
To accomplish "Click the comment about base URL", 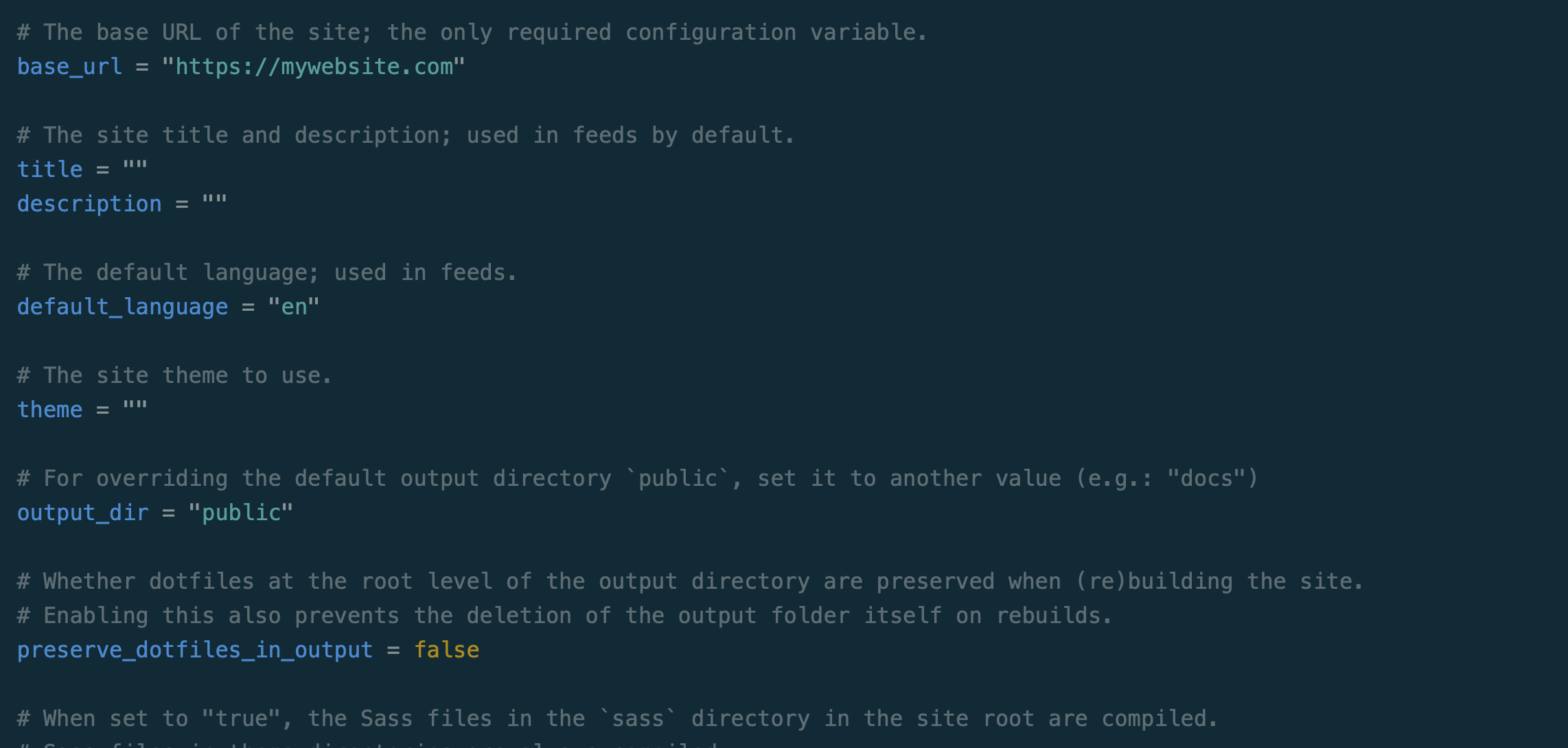I will pyautogui.click(x=472, y=32).
